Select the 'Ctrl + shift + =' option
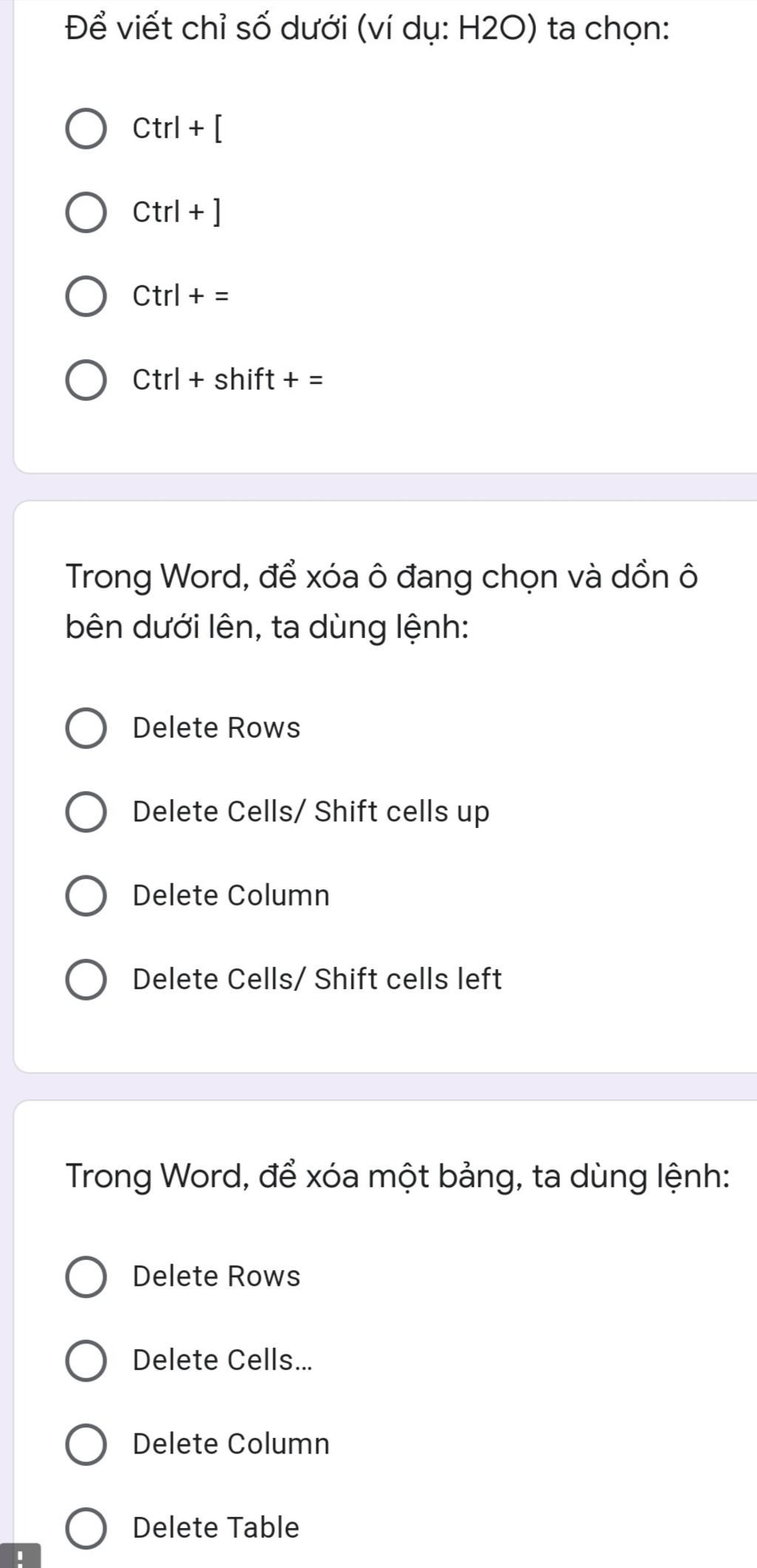 (86, 380)
